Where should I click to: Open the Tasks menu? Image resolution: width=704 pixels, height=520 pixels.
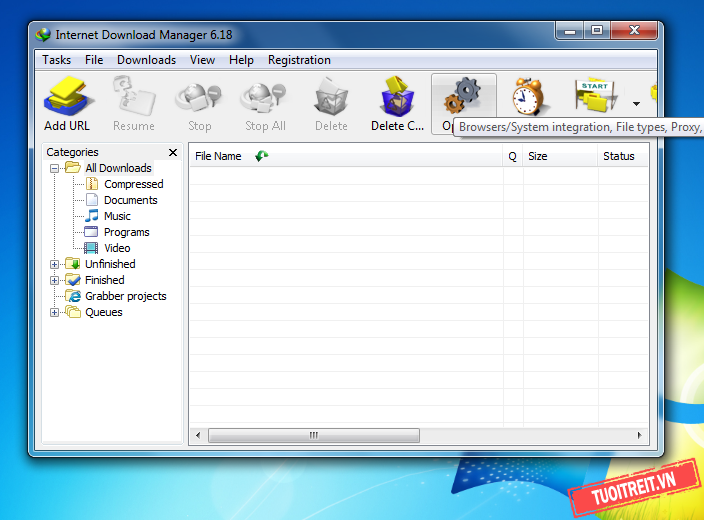pyautogui.click(x=56, y=60)
